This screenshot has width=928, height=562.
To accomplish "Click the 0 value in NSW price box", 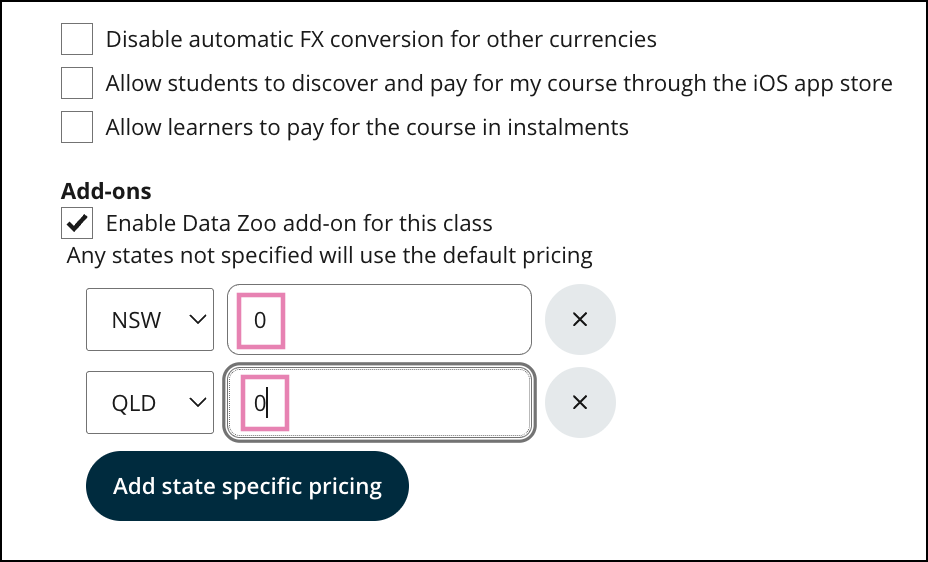I will 260,321.
